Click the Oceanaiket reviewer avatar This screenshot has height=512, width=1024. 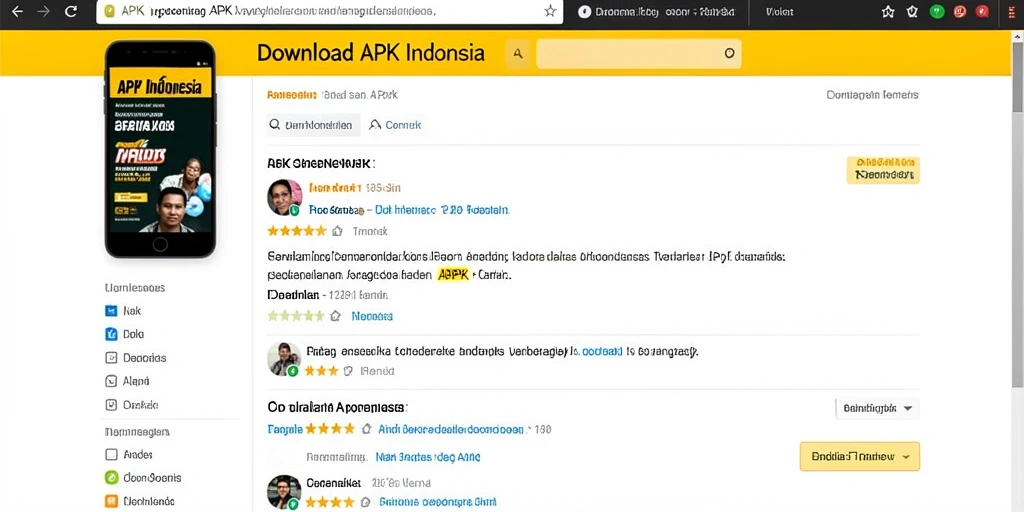pyautogui.click(x=285, y=492)
